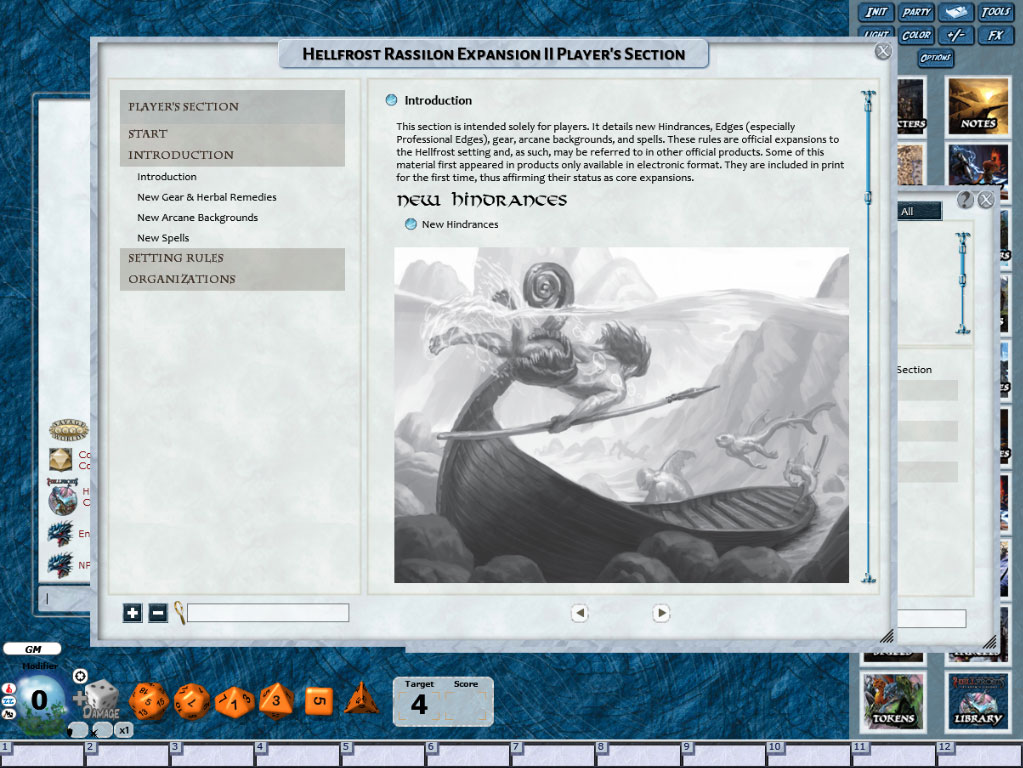This screenshot has height=768, width=1023.
Task: Toggle the LIGHT panel
Action: pyautogui.click(x=875, y=33)
